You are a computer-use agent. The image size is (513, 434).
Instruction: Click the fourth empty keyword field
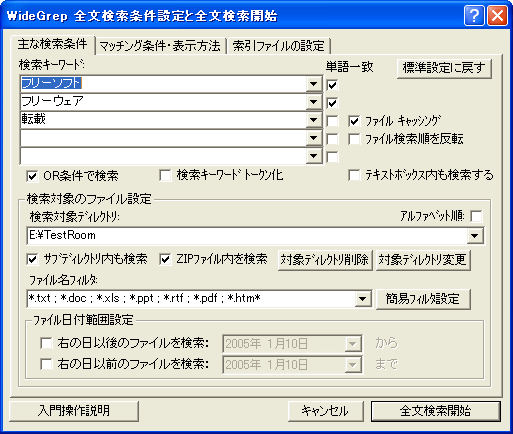(163, 138)
